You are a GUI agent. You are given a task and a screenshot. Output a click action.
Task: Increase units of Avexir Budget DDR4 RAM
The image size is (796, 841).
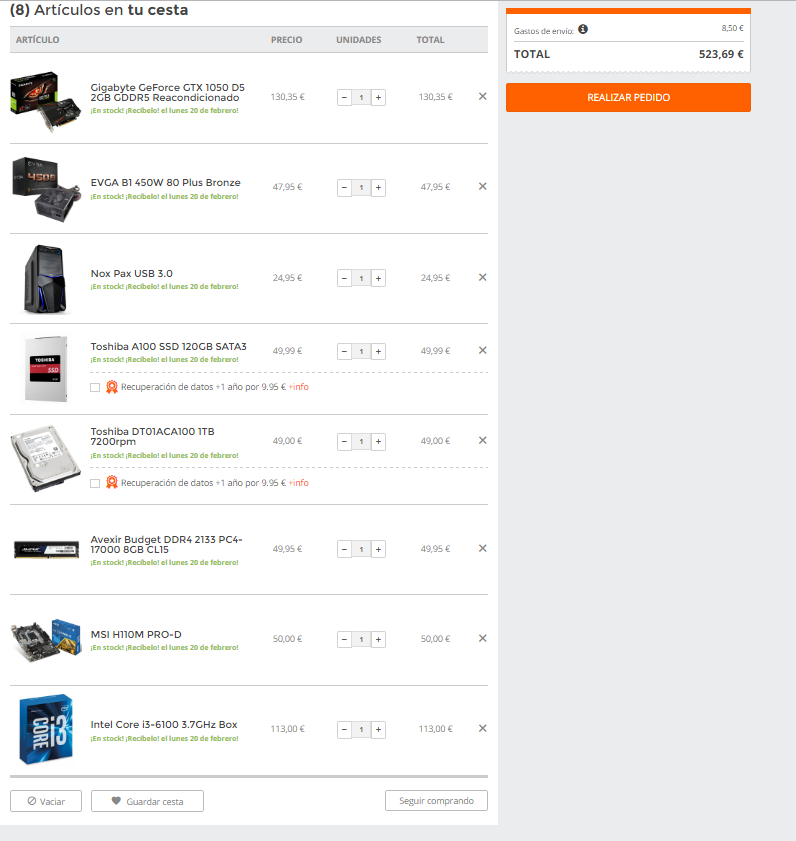coord(378,549)
